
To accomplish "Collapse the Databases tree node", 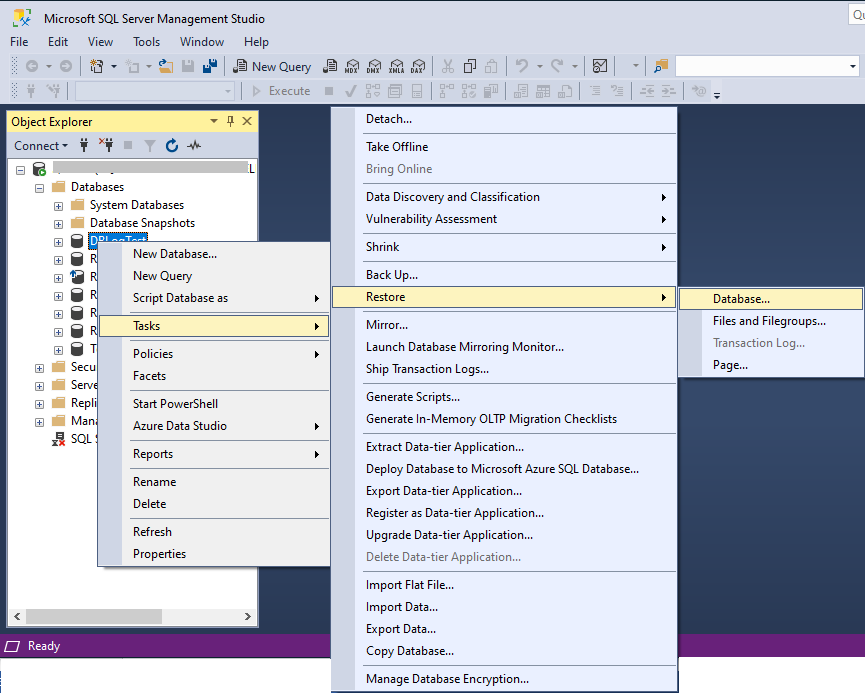I will pos(40,187).
